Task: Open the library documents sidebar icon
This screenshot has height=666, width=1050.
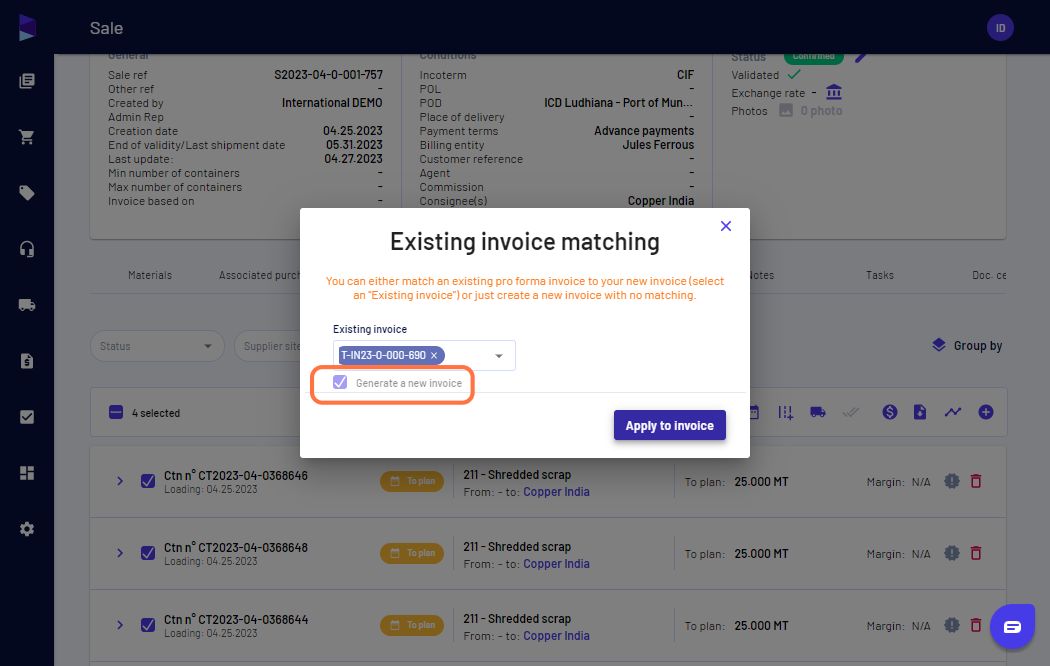Action: (27, 81)
